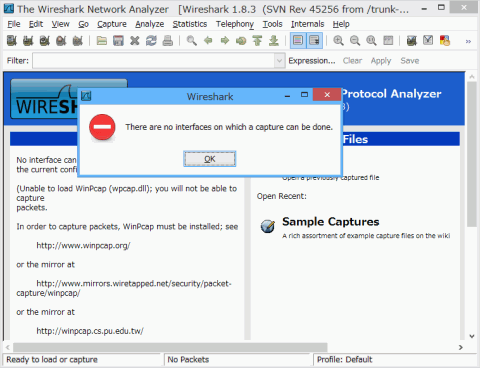Image resolution: width=480 pixels, height=368 pixels.
Task: Reload the capture file
Action: point(151,41)
